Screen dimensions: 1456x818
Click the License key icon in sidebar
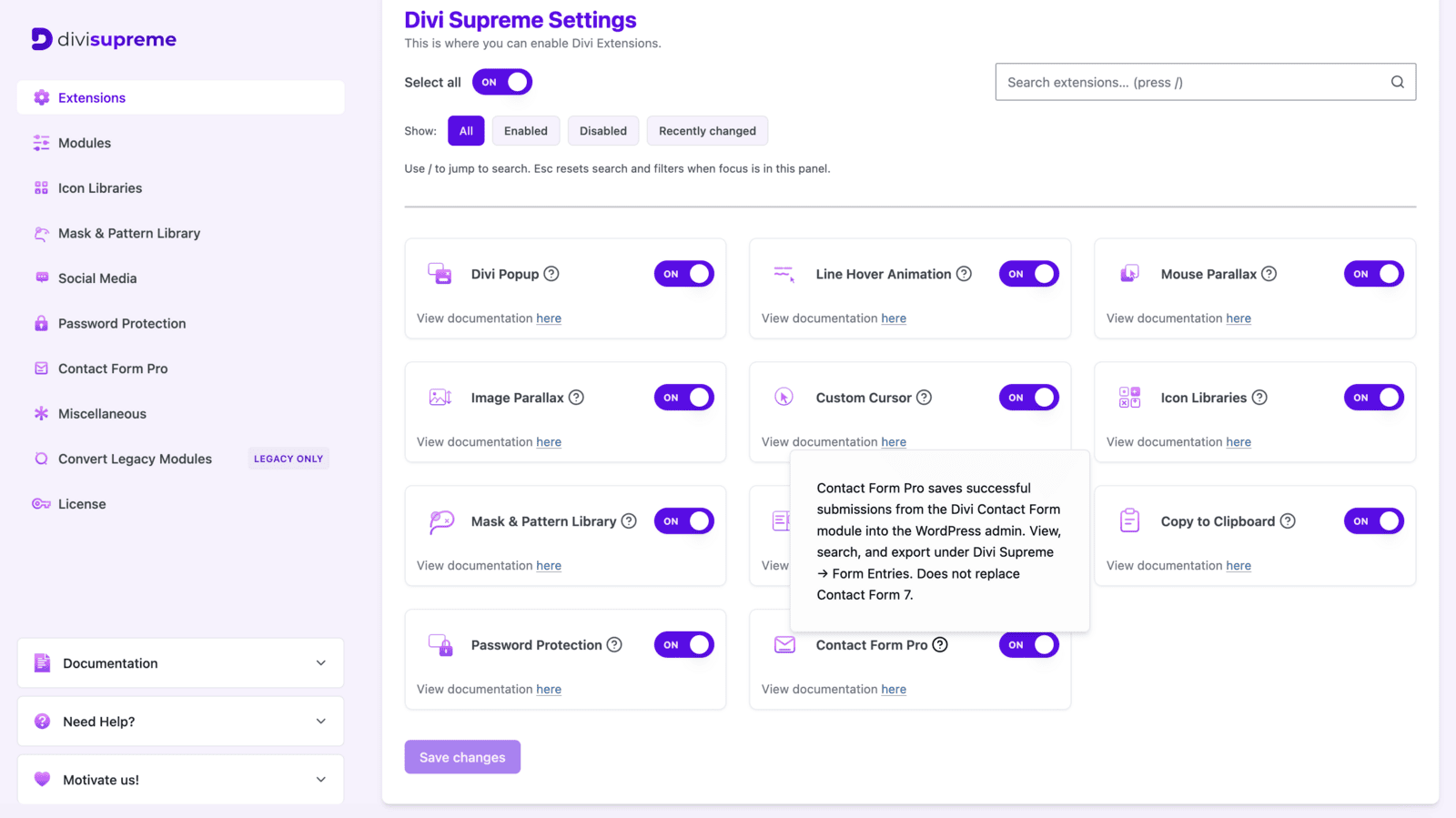tap(41, 504)
